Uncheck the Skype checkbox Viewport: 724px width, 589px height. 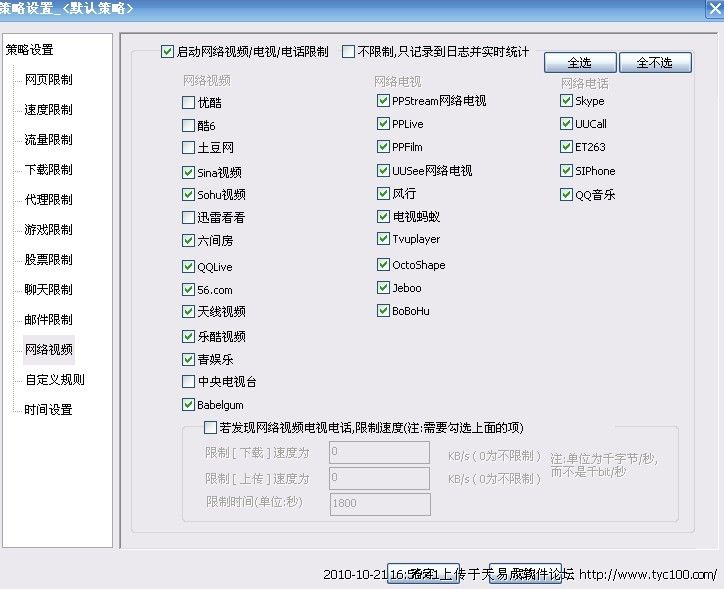[567, 101]
